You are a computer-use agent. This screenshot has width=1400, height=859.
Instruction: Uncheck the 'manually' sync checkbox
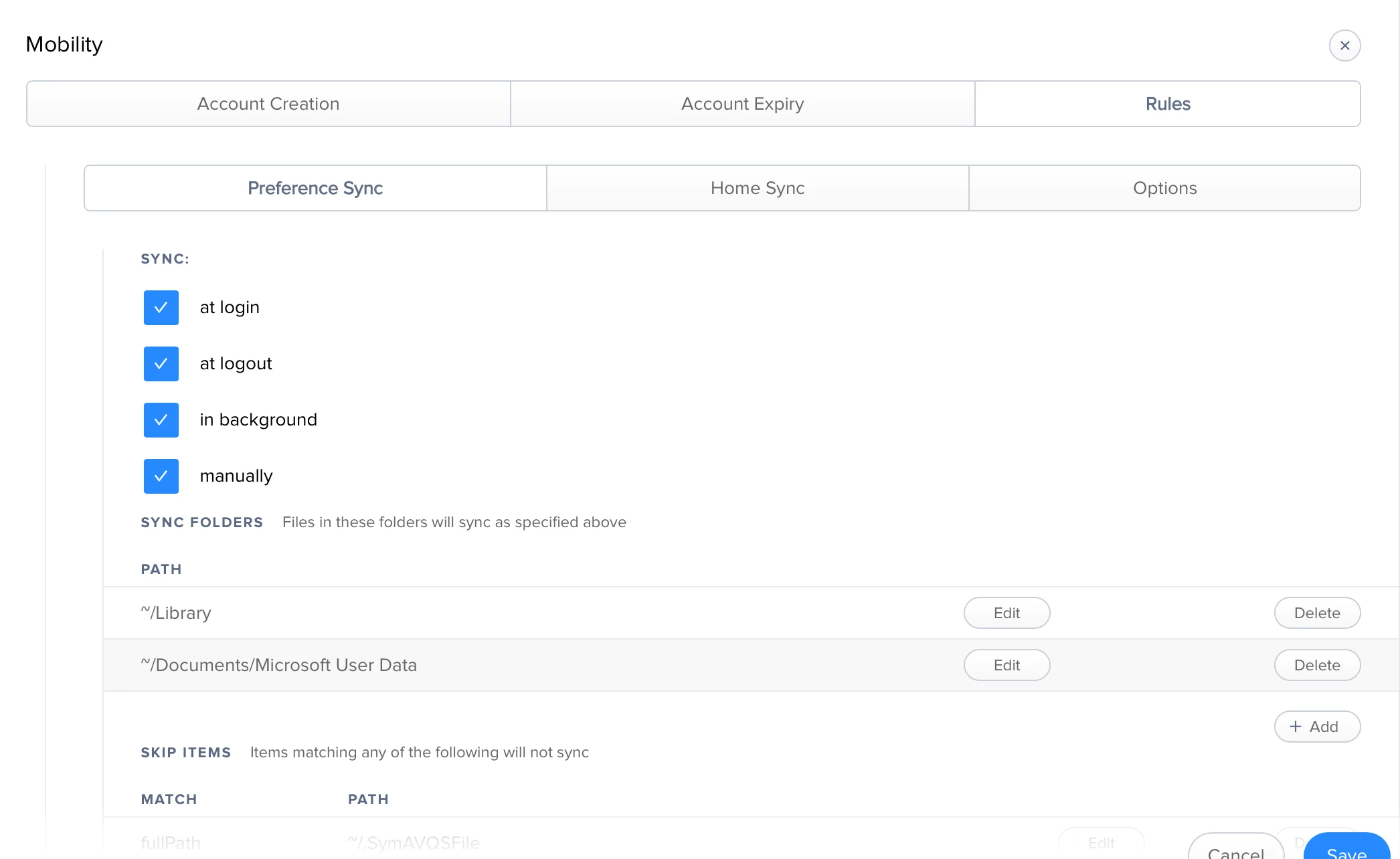point(161,476)
